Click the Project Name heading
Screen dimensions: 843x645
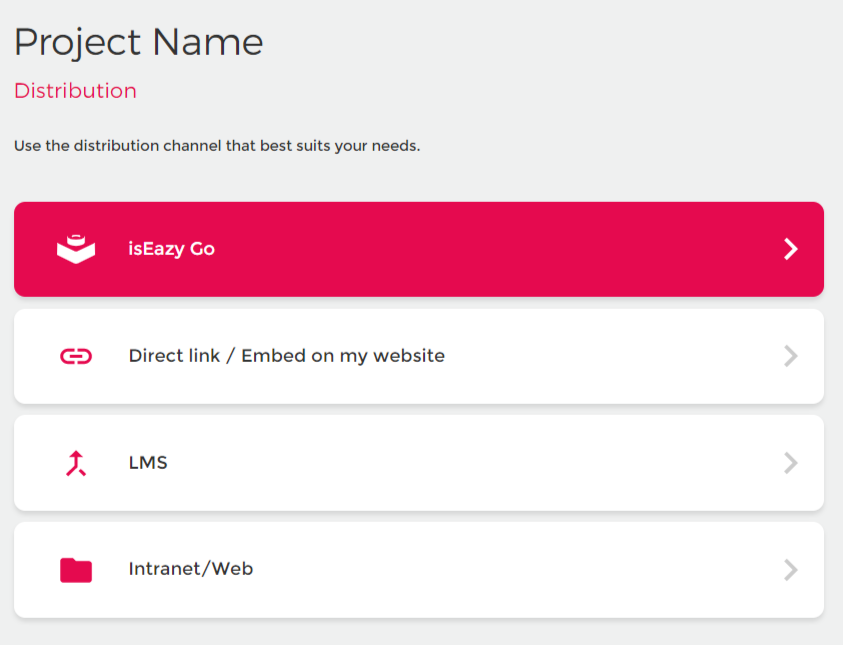138,42
